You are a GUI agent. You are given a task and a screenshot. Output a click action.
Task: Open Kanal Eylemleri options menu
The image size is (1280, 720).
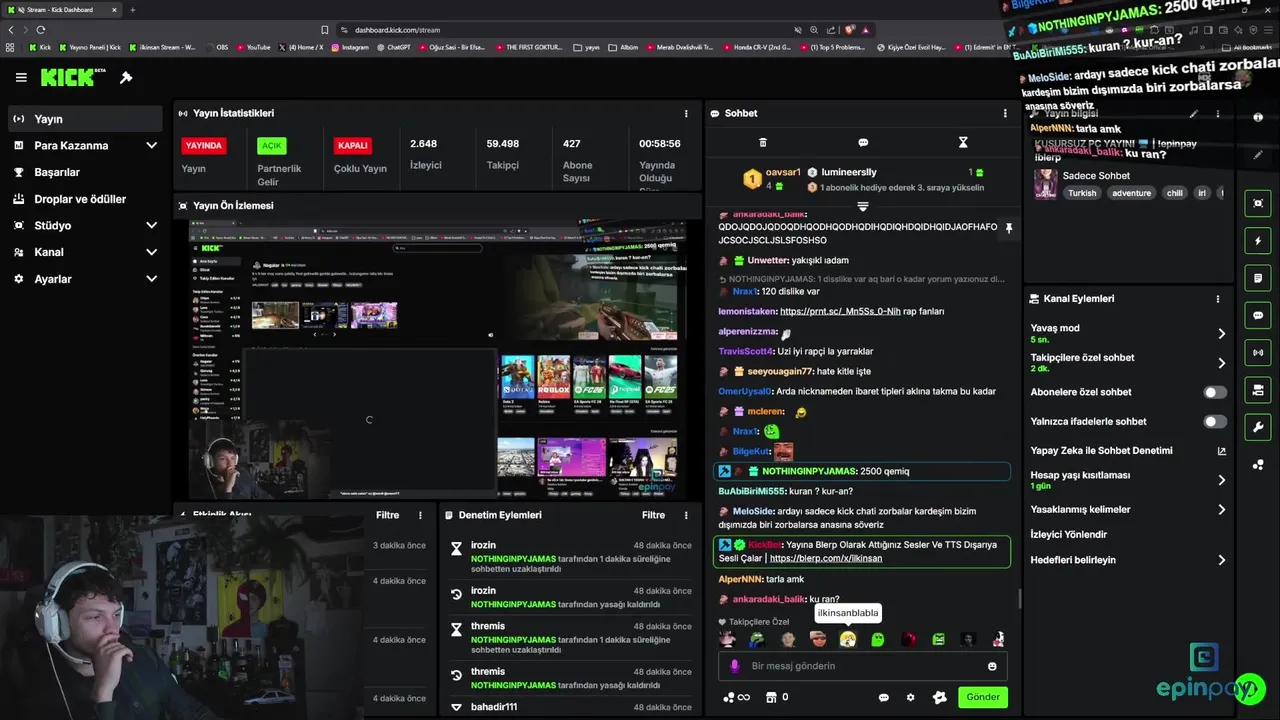click(1217, 299)
